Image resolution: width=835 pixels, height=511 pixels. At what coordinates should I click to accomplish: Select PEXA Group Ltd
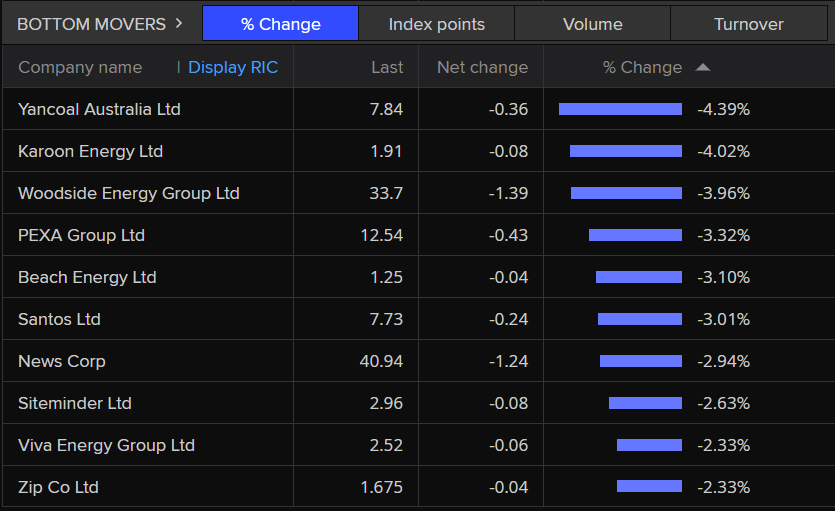tap(81, 235)
